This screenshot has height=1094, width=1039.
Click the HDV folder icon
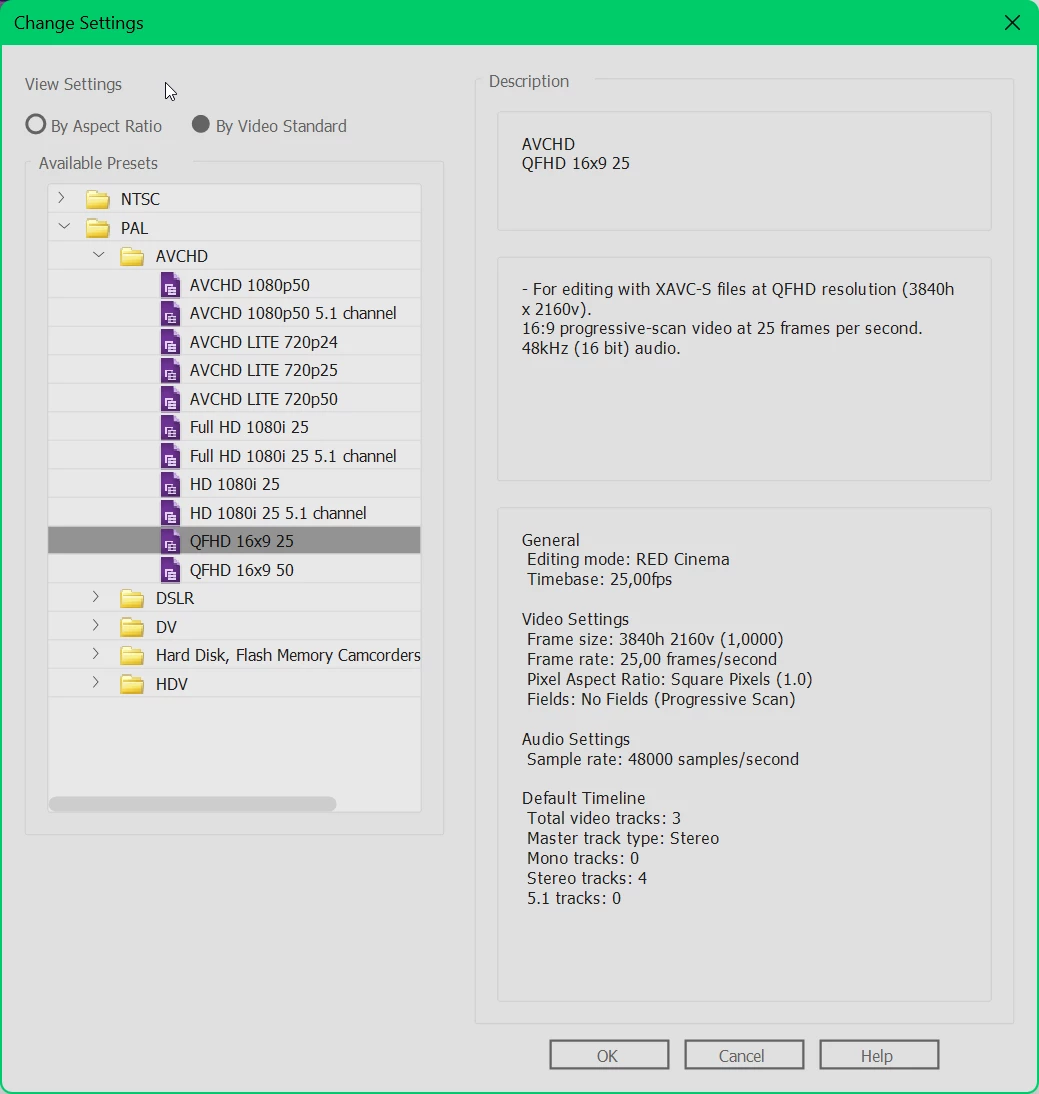[x=132, y=684]
